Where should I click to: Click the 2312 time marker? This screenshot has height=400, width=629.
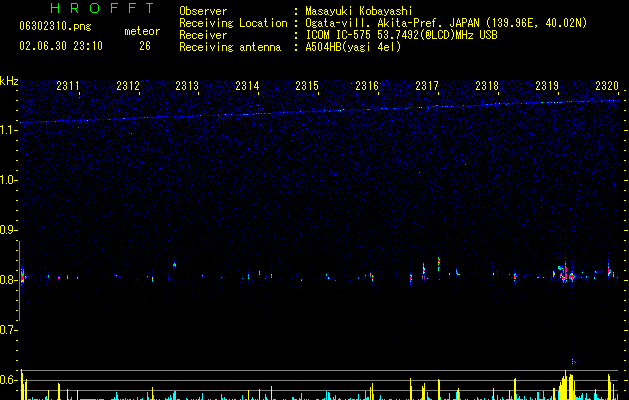(128, 86)
